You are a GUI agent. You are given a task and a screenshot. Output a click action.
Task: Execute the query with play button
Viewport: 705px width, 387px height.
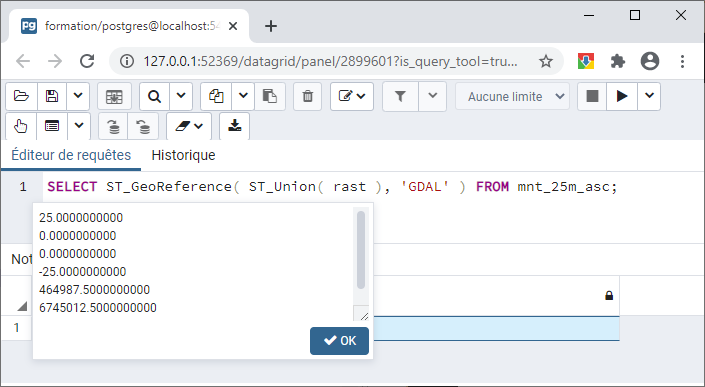pos(622,96)
